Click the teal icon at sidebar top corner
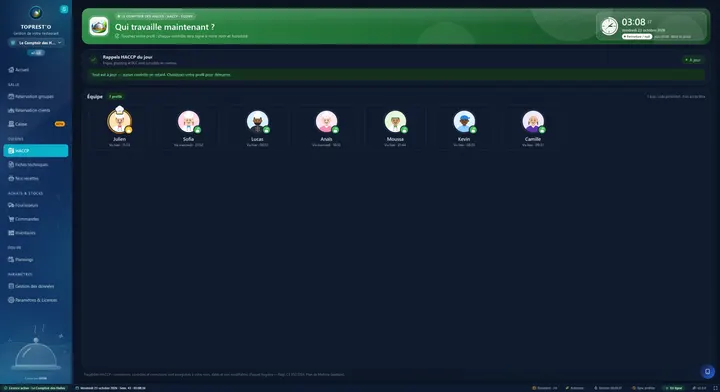Viewport: 720px width, 392px height. pyautogui.click(x=64, y=9)
